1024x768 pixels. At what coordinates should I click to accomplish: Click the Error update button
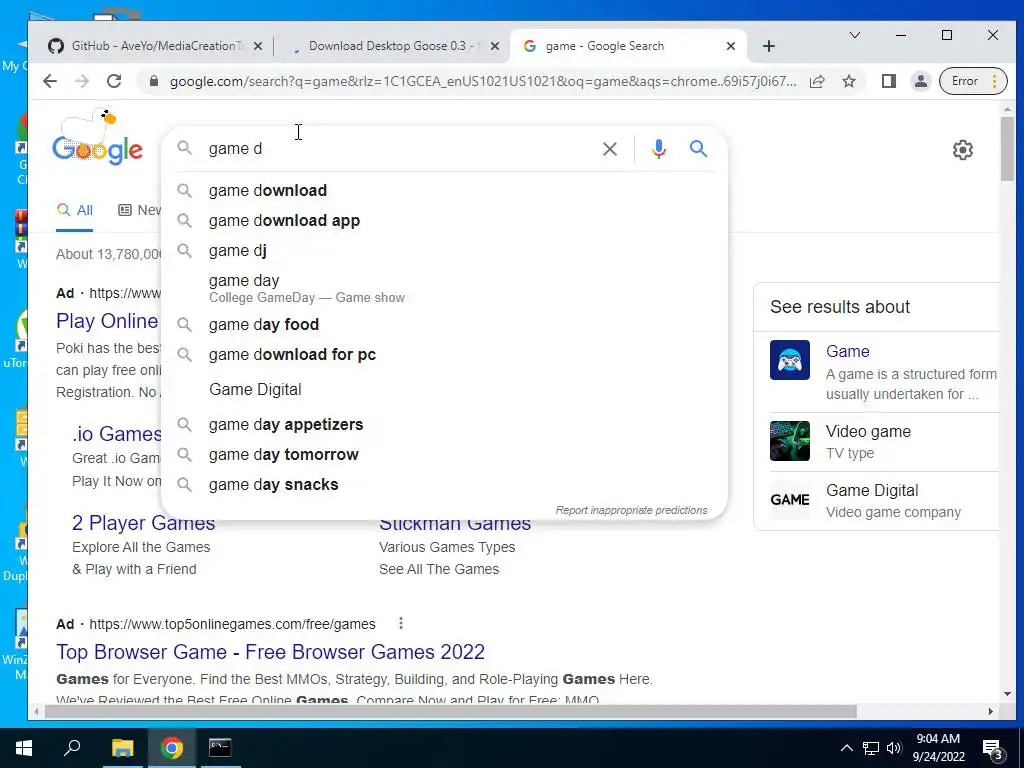(x=973, y=81)
